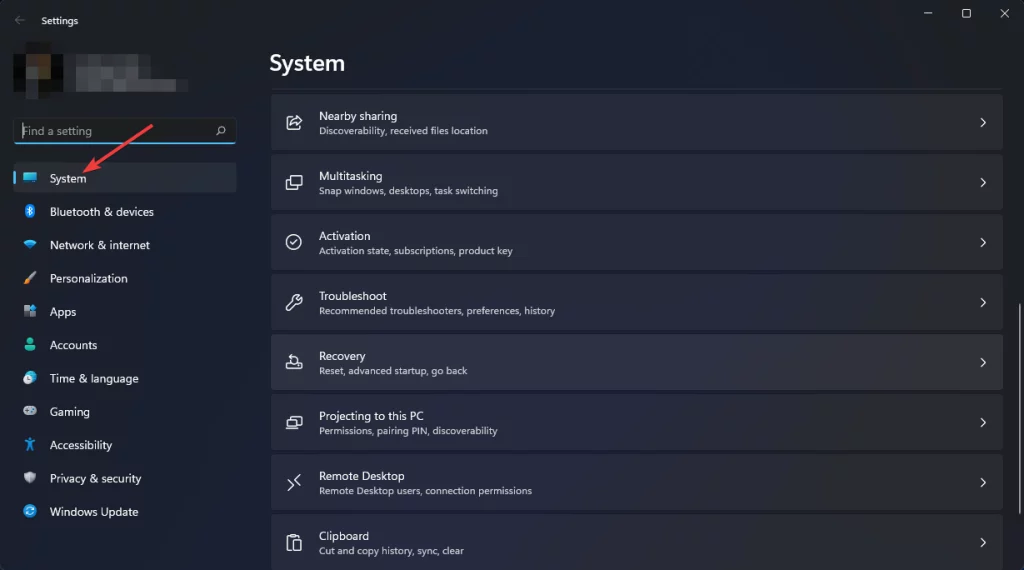This screenshot has width=1024, height=570.
Task: Click the Network wifi icon in sidebar
Action: (x=30, y=244)
